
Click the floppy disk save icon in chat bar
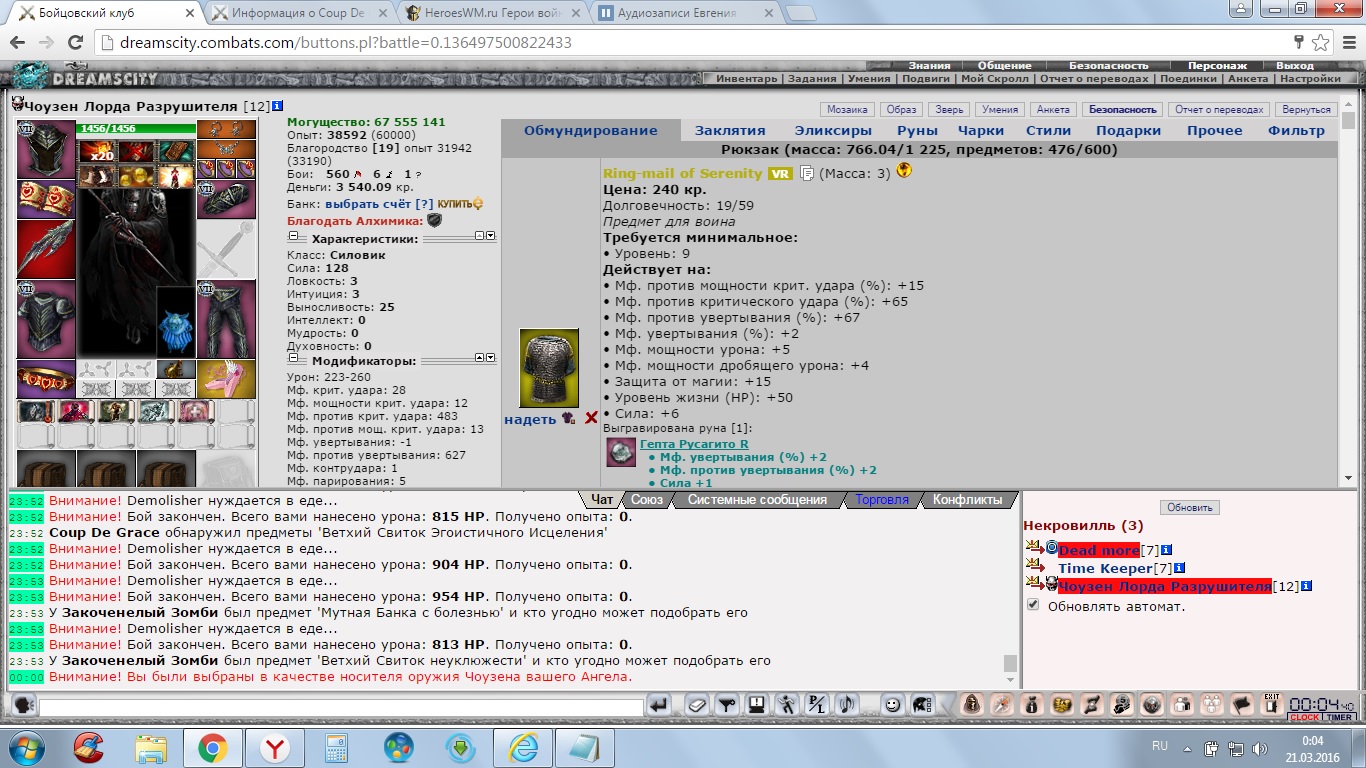pyautogui.click(x=758, y=705)
